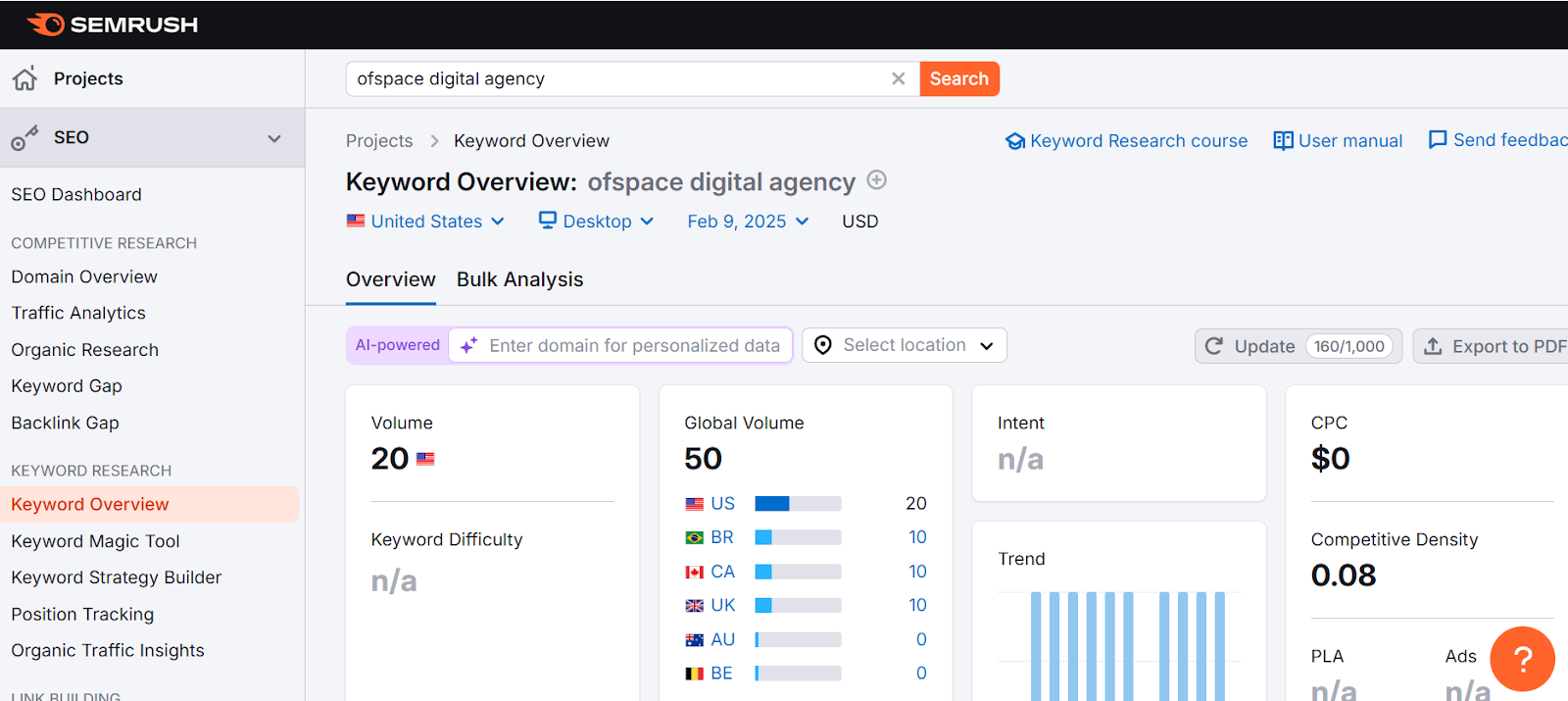Click the Belgium flag in Global Volume

point(695,674)
